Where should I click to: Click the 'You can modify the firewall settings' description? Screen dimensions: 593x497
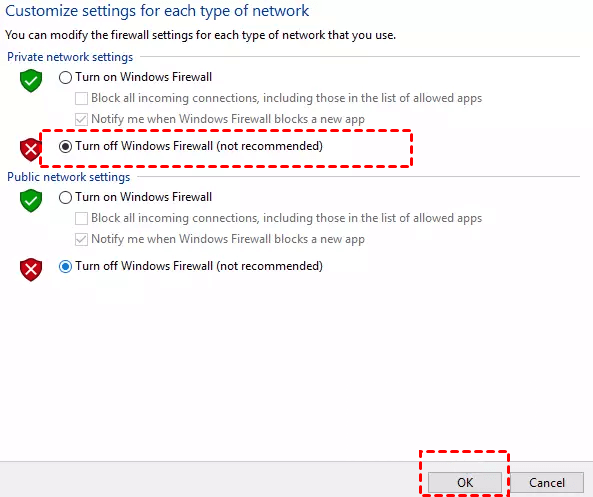200,35
